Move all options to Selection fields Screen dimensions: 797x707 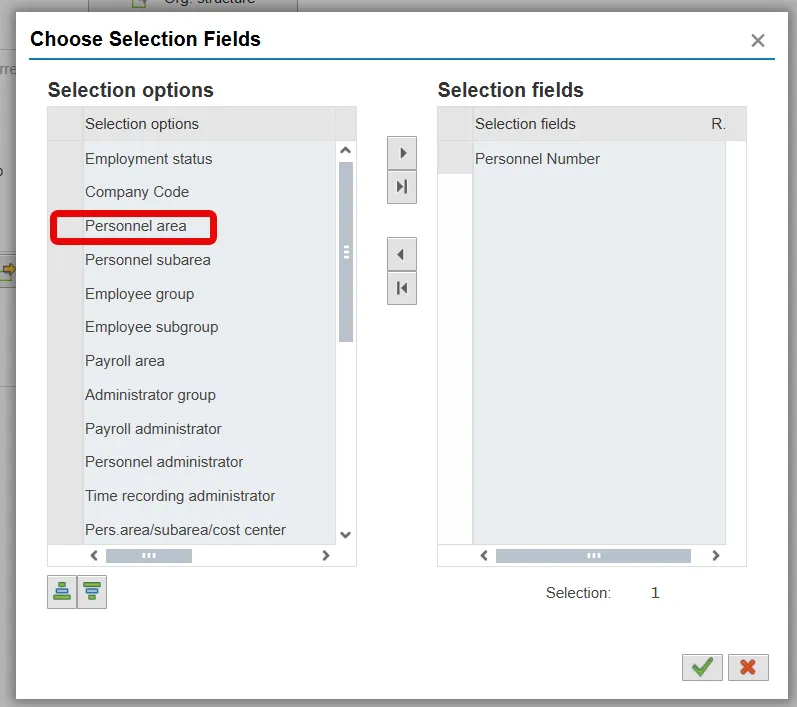point(402,187)
